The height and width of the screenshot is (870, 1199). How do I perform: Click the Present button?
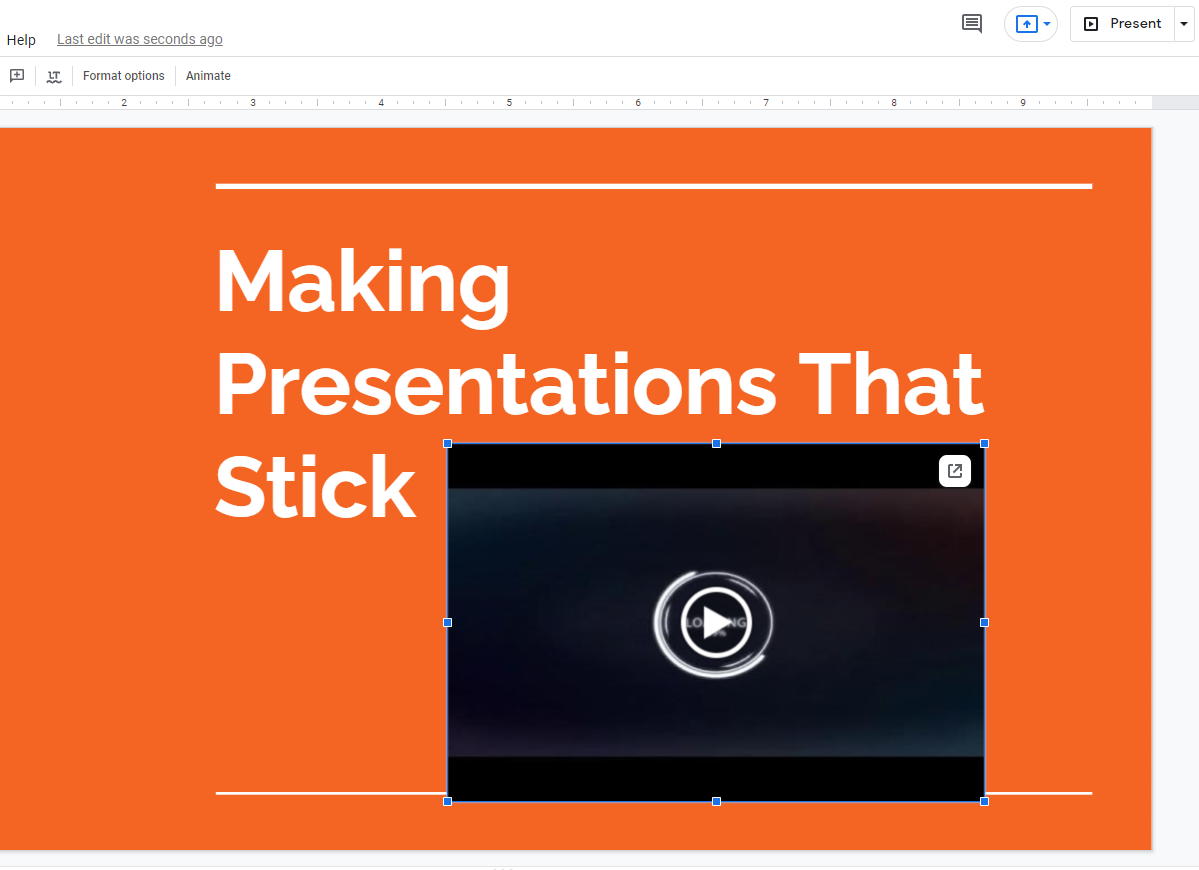tap(1122, 24)
